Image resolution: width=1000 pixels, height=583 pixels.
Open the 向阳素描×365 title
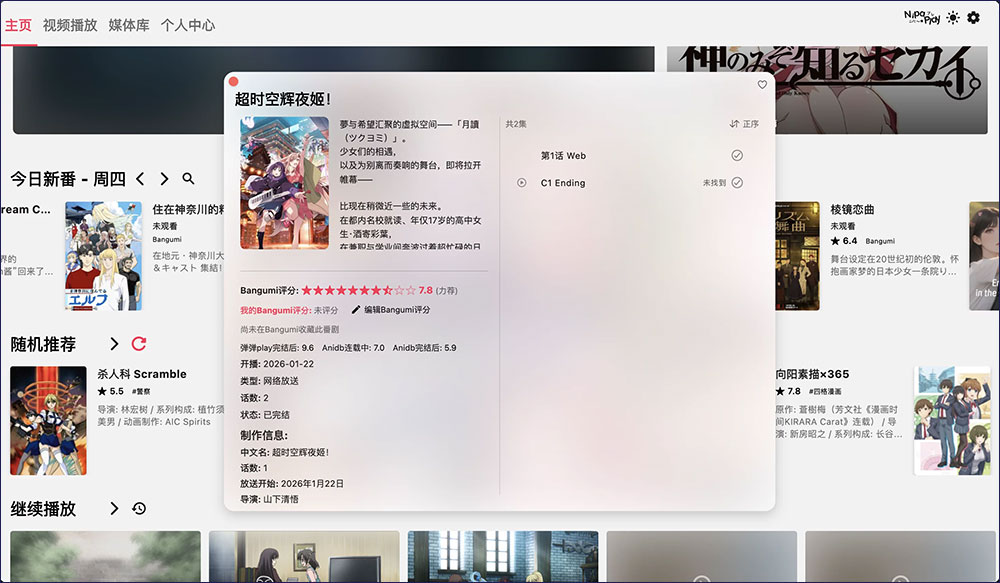(x=812, y=374)
